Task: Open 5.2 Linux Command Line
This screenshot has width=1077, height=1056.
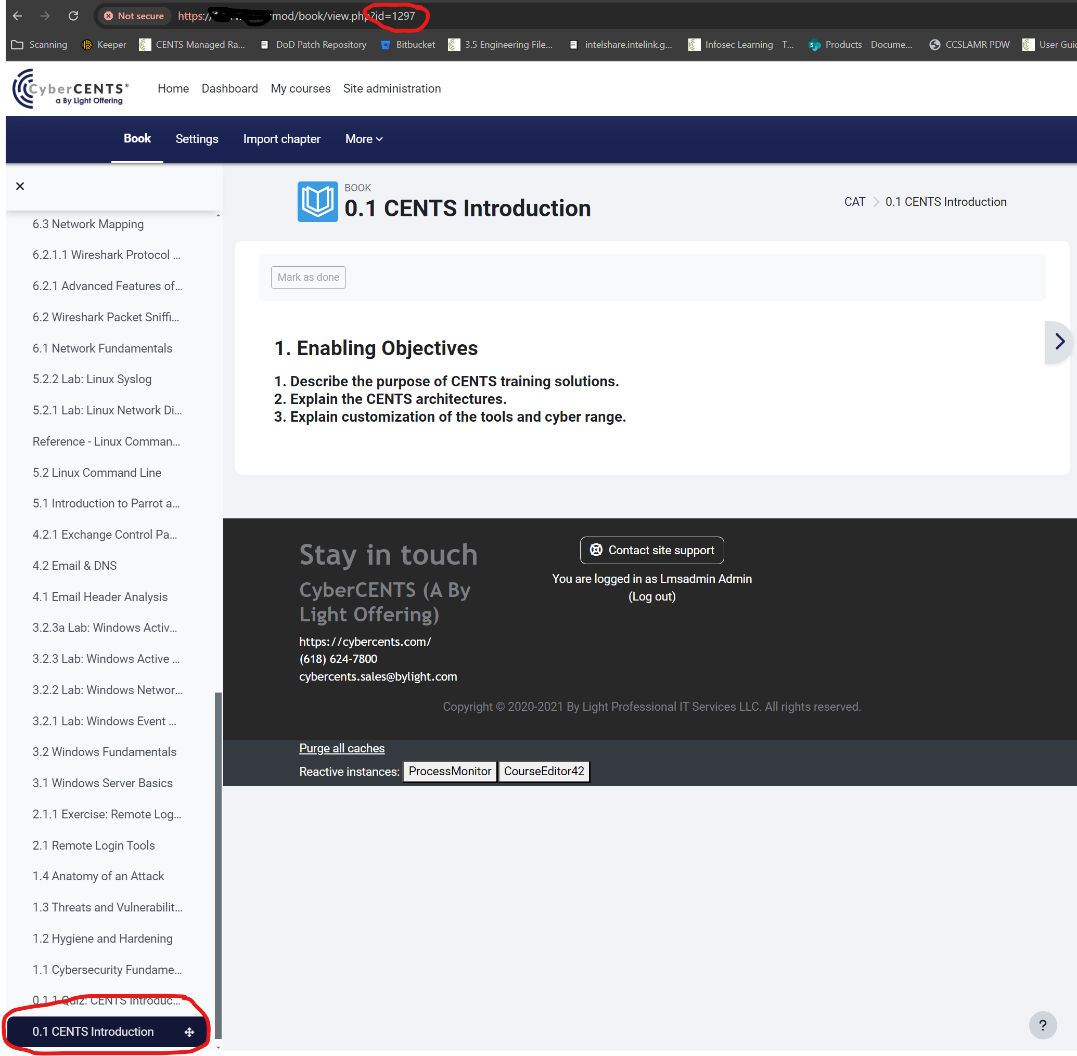Action: (x=97, y=473)
